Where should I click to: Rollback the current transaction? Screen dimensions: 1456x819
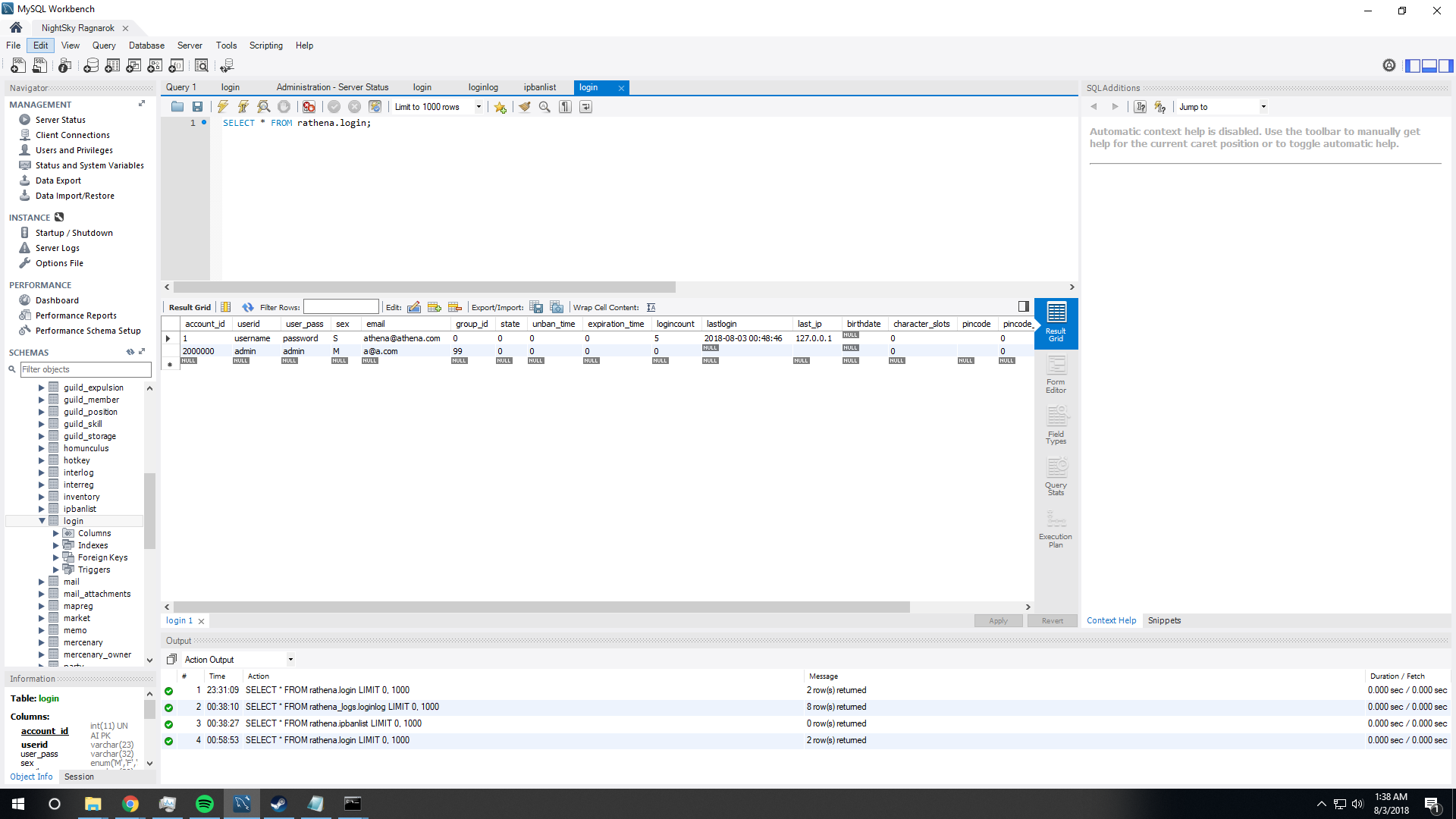354,107
